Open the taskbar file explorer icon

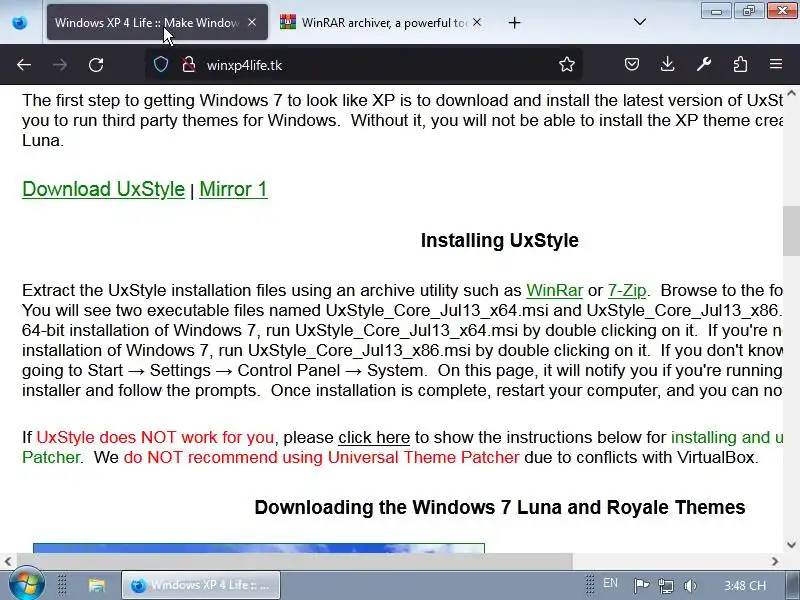(x=96, y=585)
